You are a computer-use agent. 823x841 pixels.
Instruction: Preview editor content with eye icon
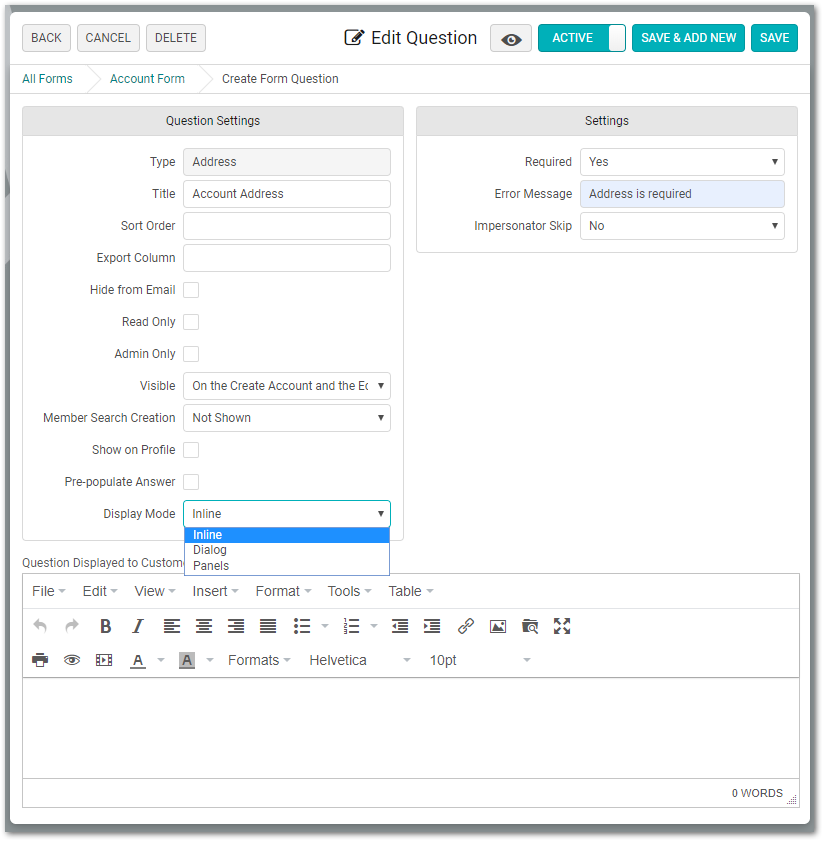point(72,660)
